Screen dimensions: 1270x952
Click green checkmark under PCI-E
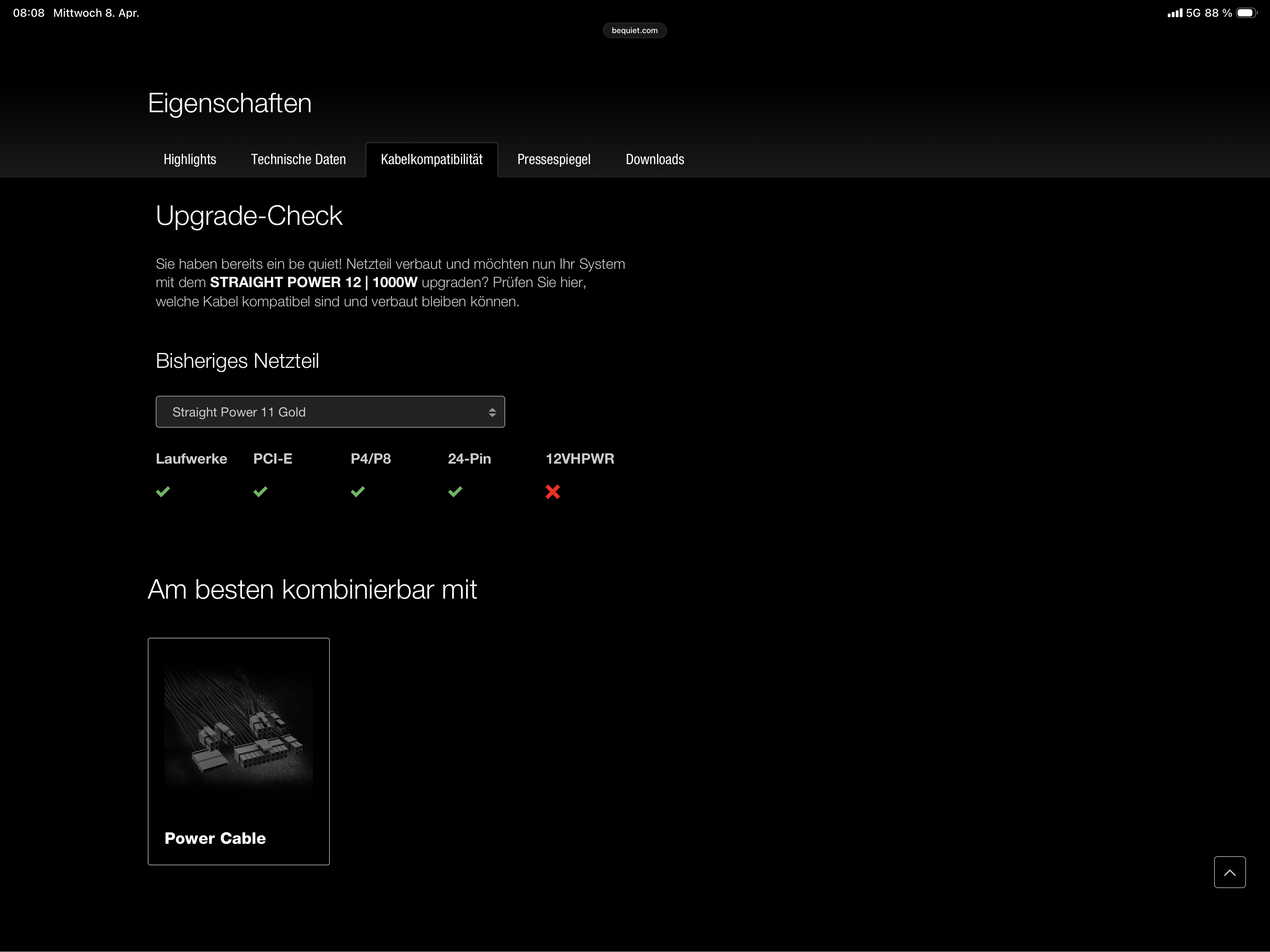[260, 492]
